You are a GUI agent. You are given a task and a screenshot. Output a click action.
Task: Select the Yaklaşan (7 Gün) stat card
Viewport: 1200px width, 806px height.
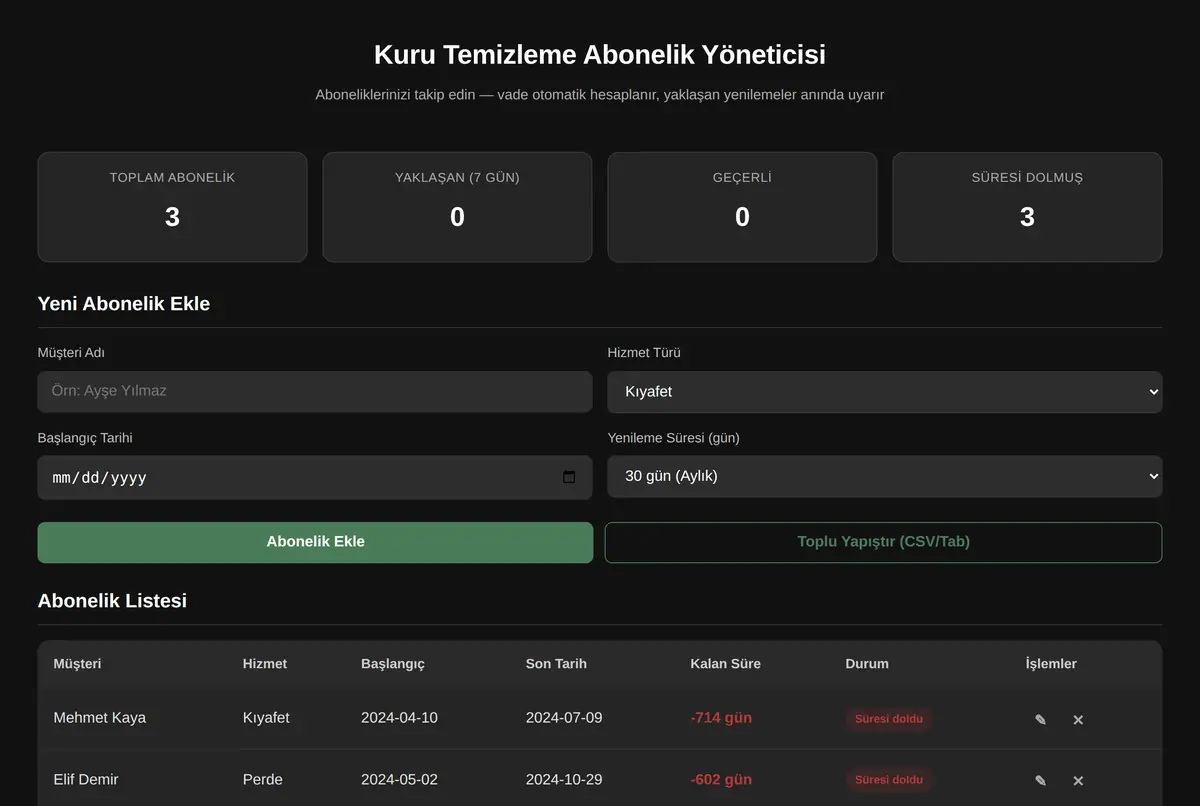tap(457, 207)
